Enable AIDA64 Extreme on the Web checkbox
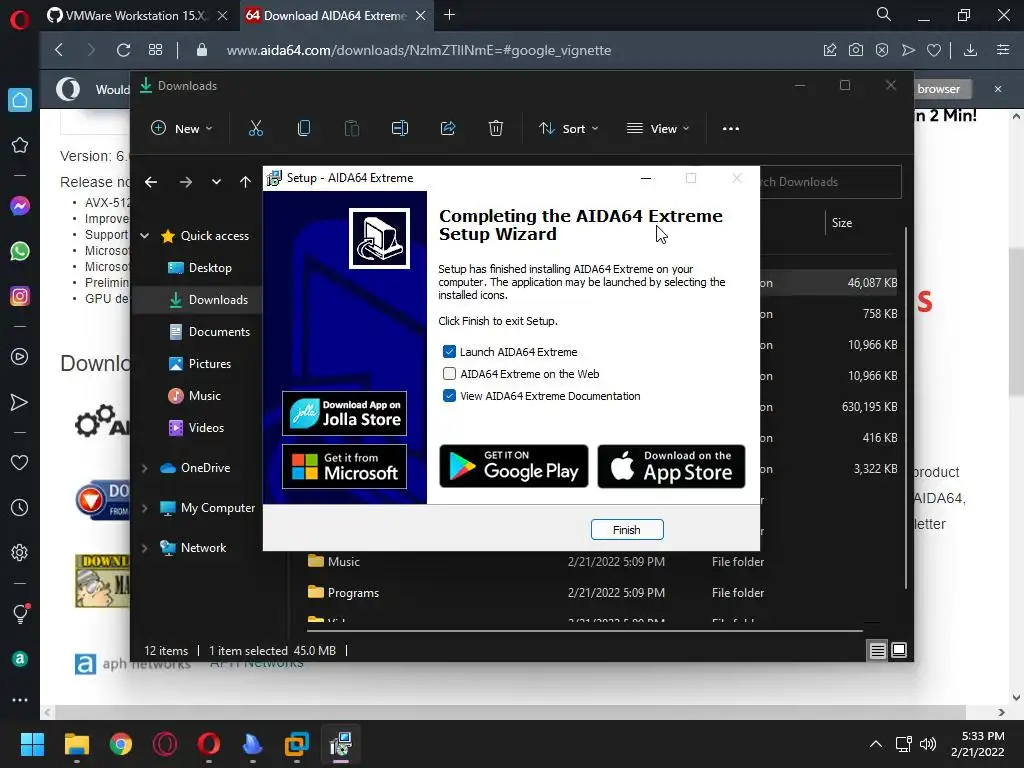This screenshot has width=1024, height=768. coord(449,374)
